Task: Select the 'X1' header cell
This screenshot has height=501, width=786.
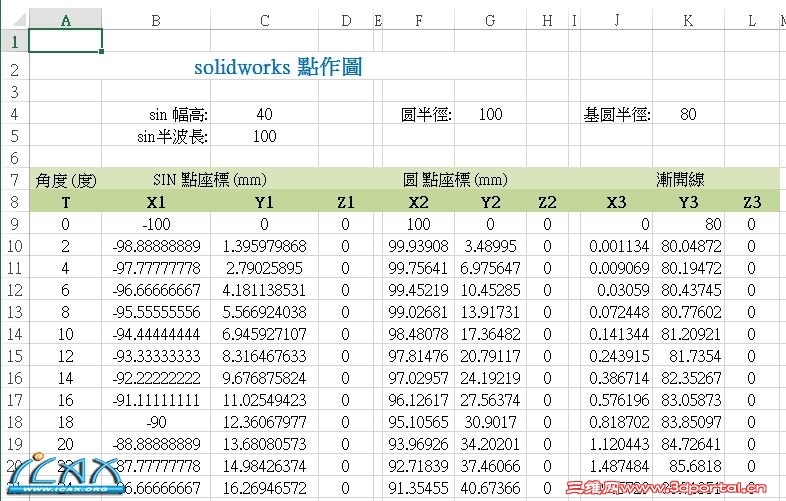Action: click(156, 202)
